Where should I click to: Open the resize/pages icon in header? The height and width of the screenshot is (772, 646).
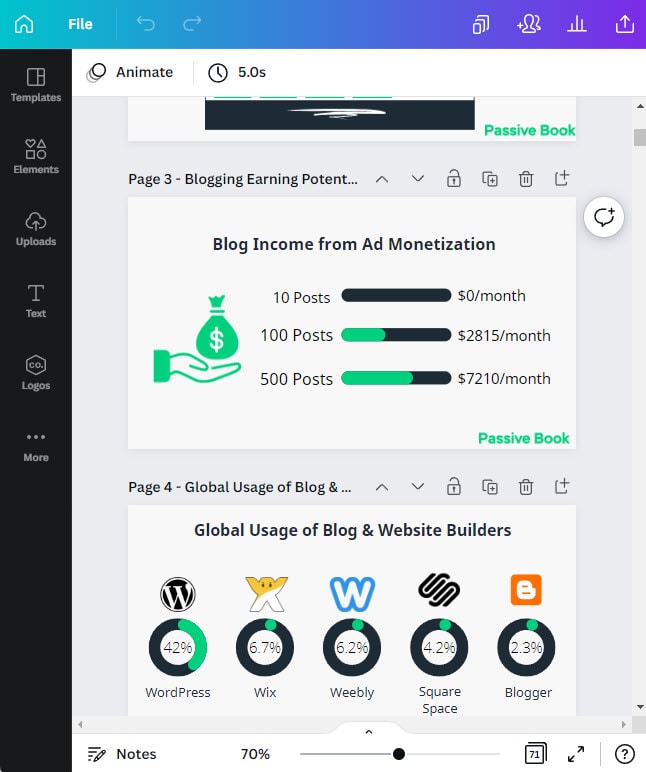pyautogui.click(x=481, y=24)
